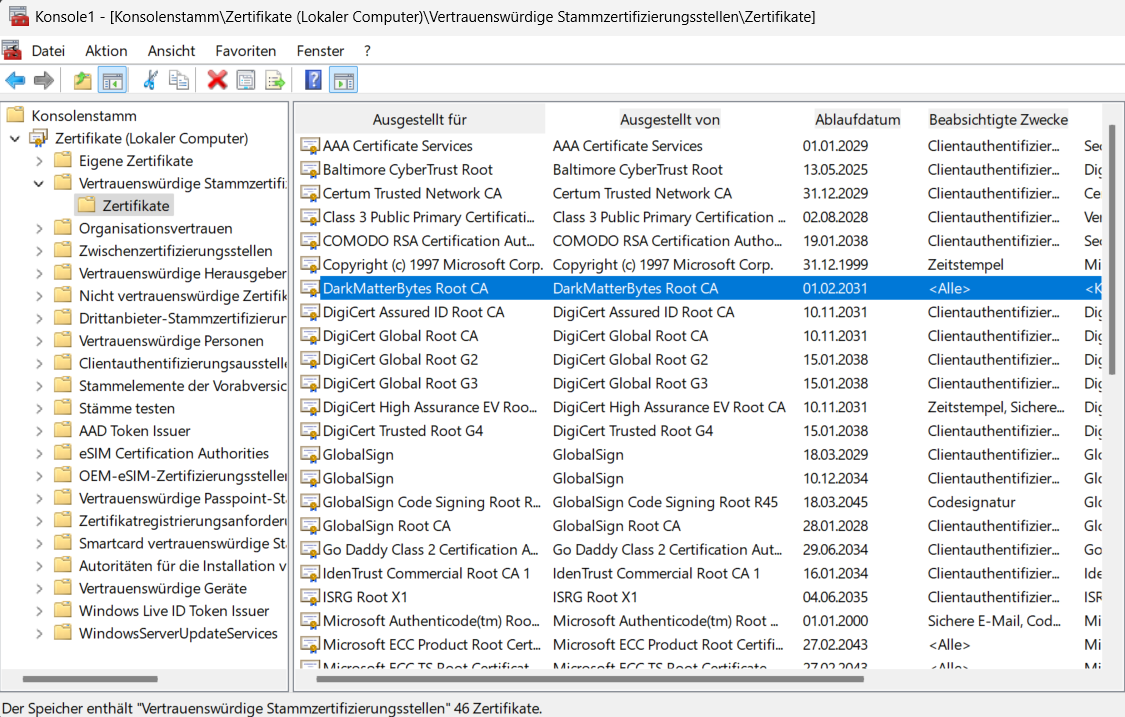Click the Baltimore CyberTrust Root certificate icon

(310, 169)
